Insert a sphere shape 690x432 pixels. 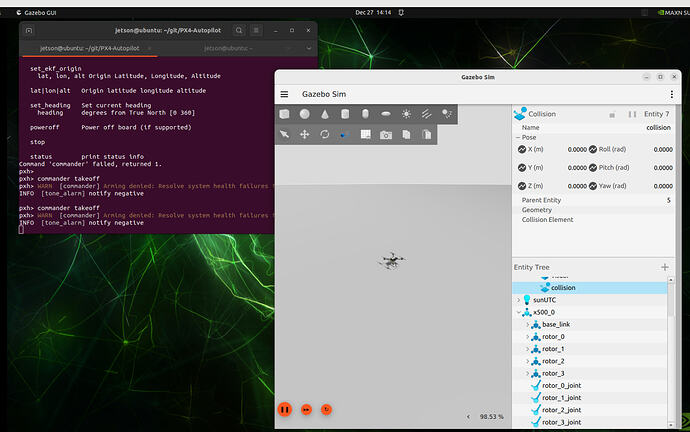(x=305, y=114)
